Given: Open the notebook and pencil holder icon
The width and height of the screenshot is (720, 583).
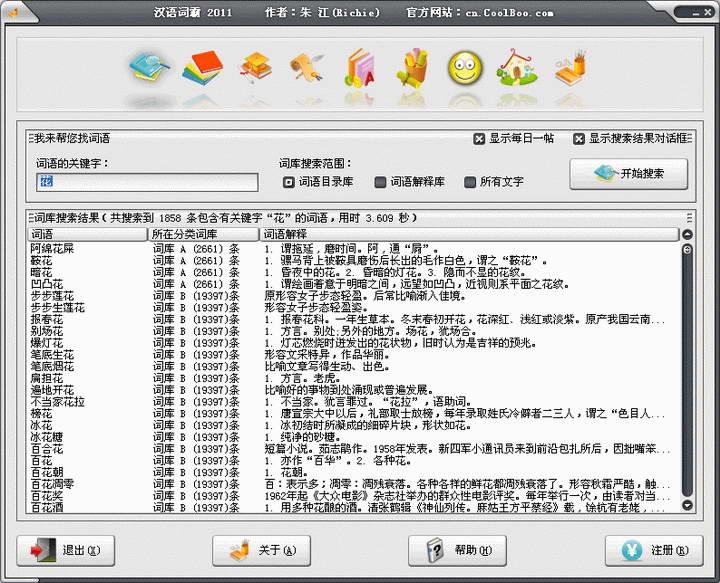Looking at the screenshot, I should [x=570, y=68].
